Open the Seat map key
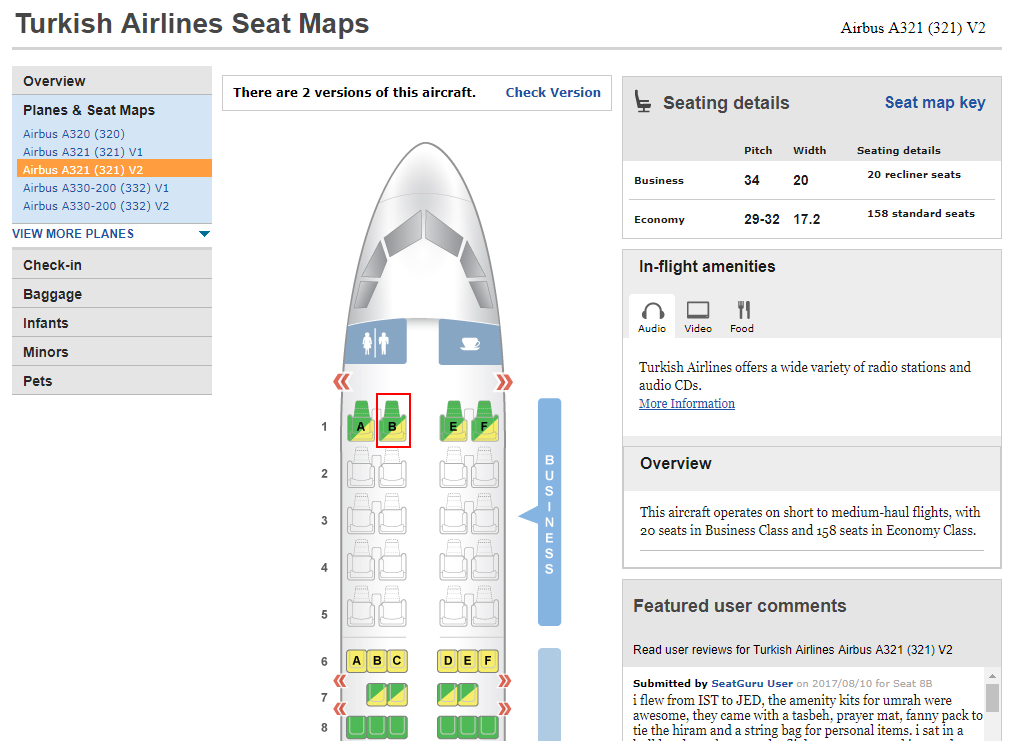The height and width of the screenshot is (741, 1032). [x=935, y=103]
